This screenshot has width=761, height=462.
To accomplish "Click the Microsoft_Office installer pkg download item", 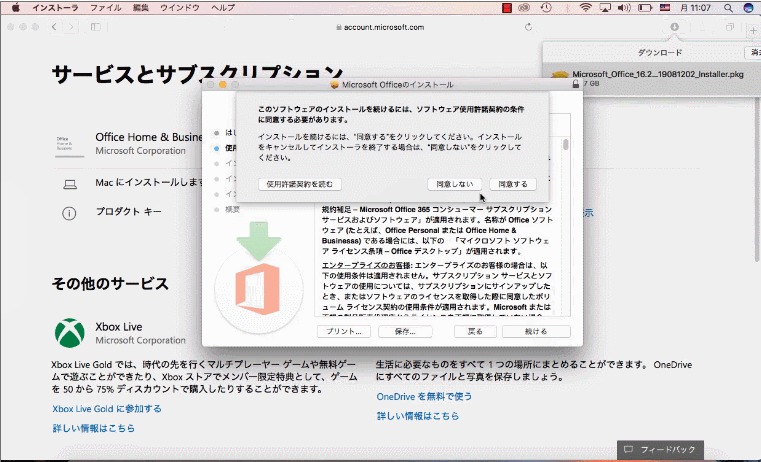I will [650, 79].
